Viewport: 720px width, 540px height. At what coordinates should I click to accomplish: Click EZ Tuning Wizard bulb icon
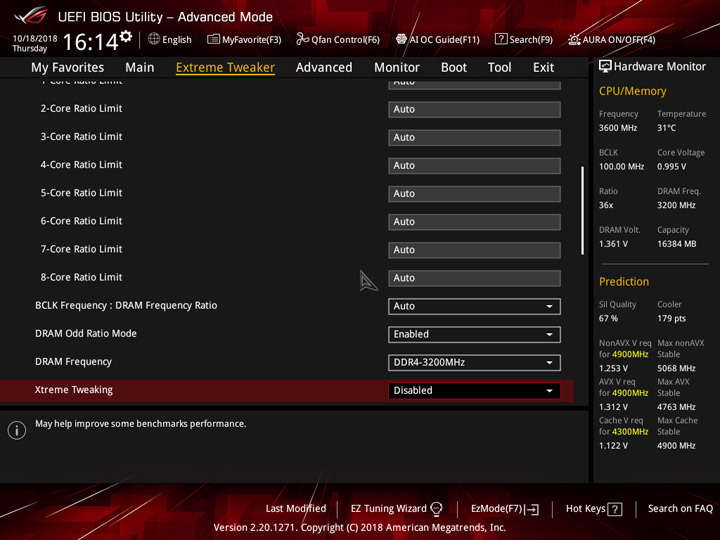[436, 509]
